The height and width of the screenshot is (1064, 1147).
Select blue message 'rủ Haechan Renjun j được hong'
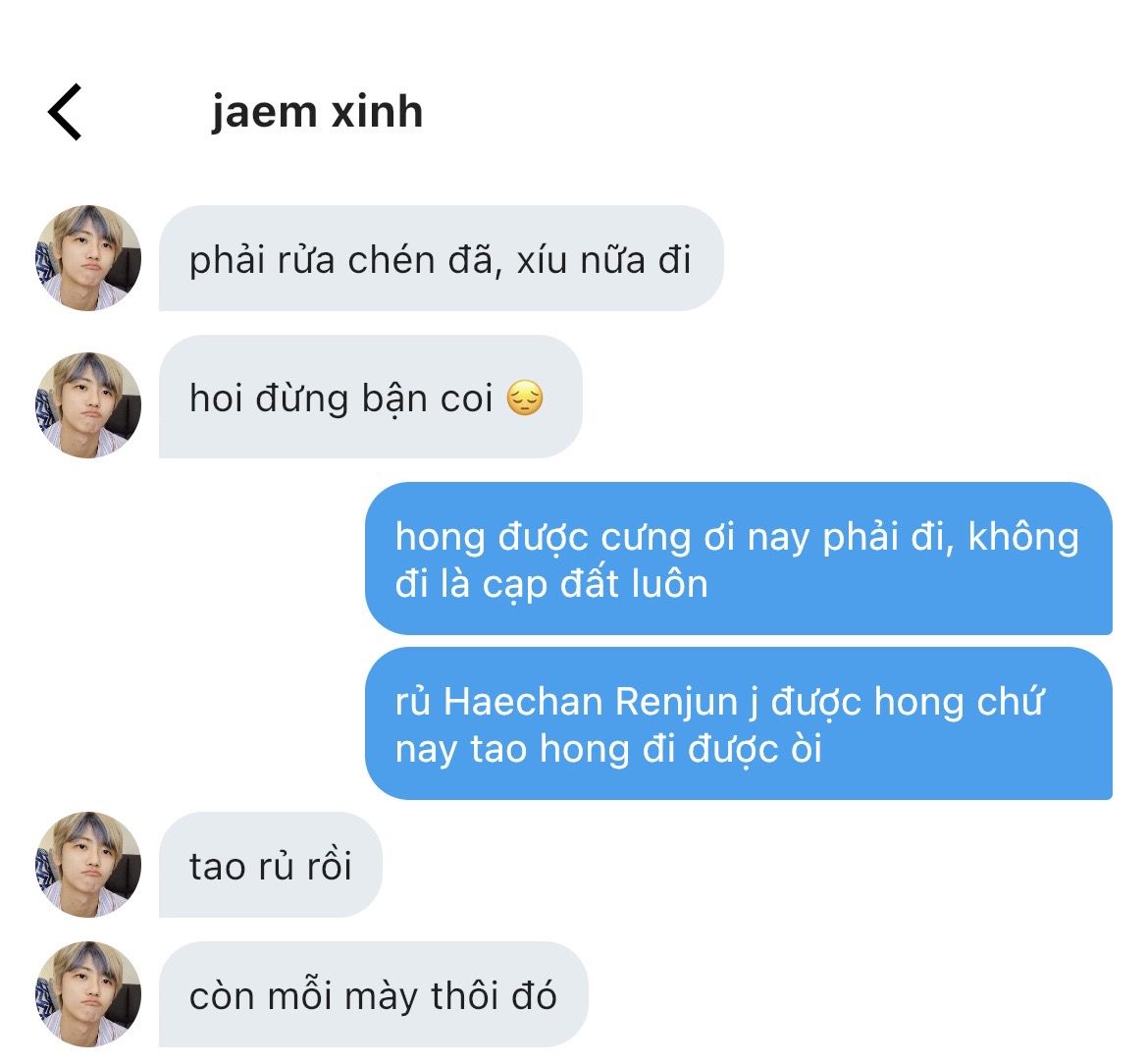[738, 723]
